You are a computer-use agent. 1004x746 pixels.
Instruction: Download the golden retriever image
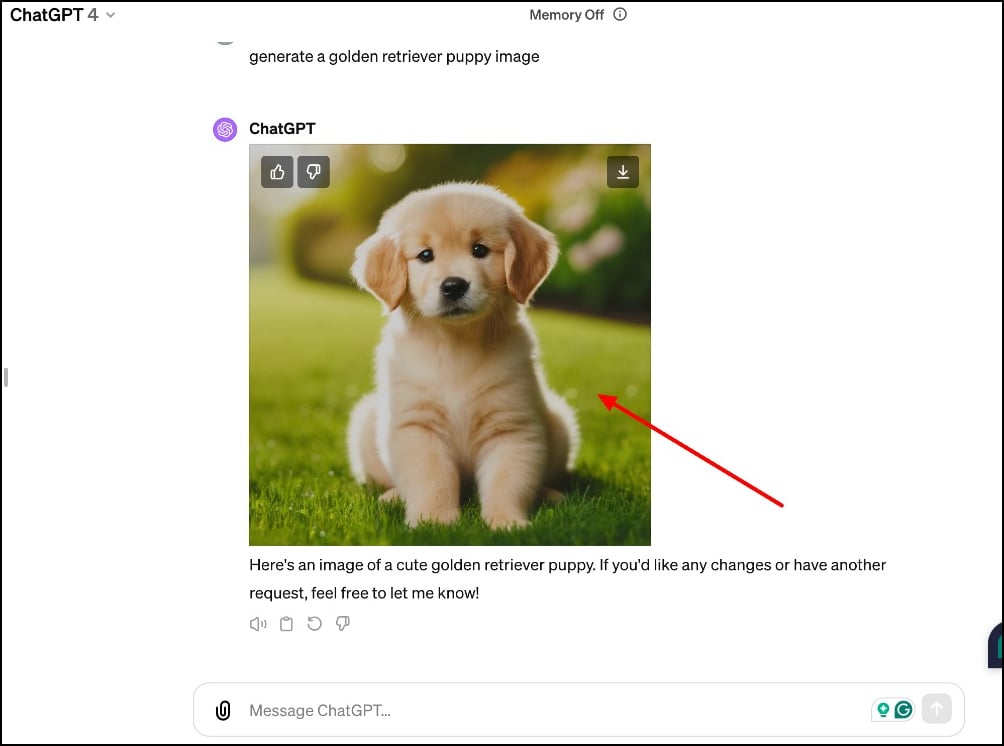623,172
